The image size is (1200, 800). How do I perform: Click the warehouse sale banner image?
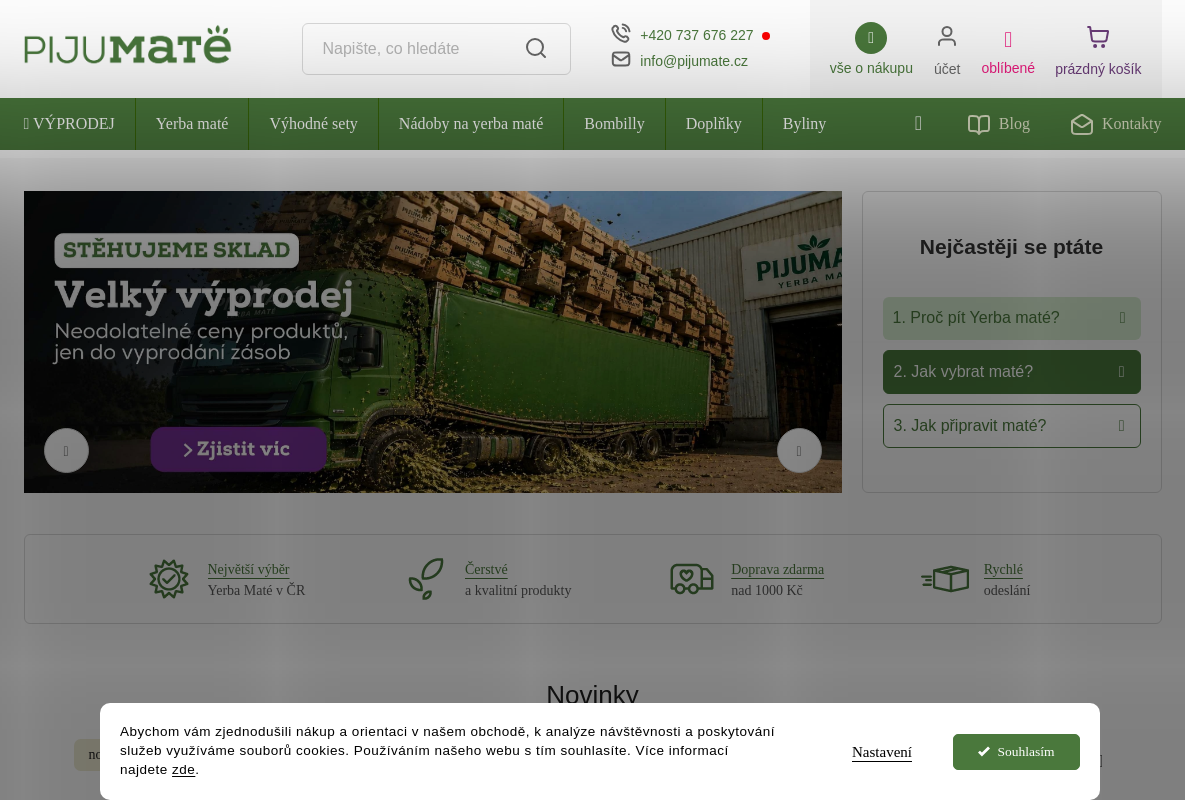click(433, 342)
